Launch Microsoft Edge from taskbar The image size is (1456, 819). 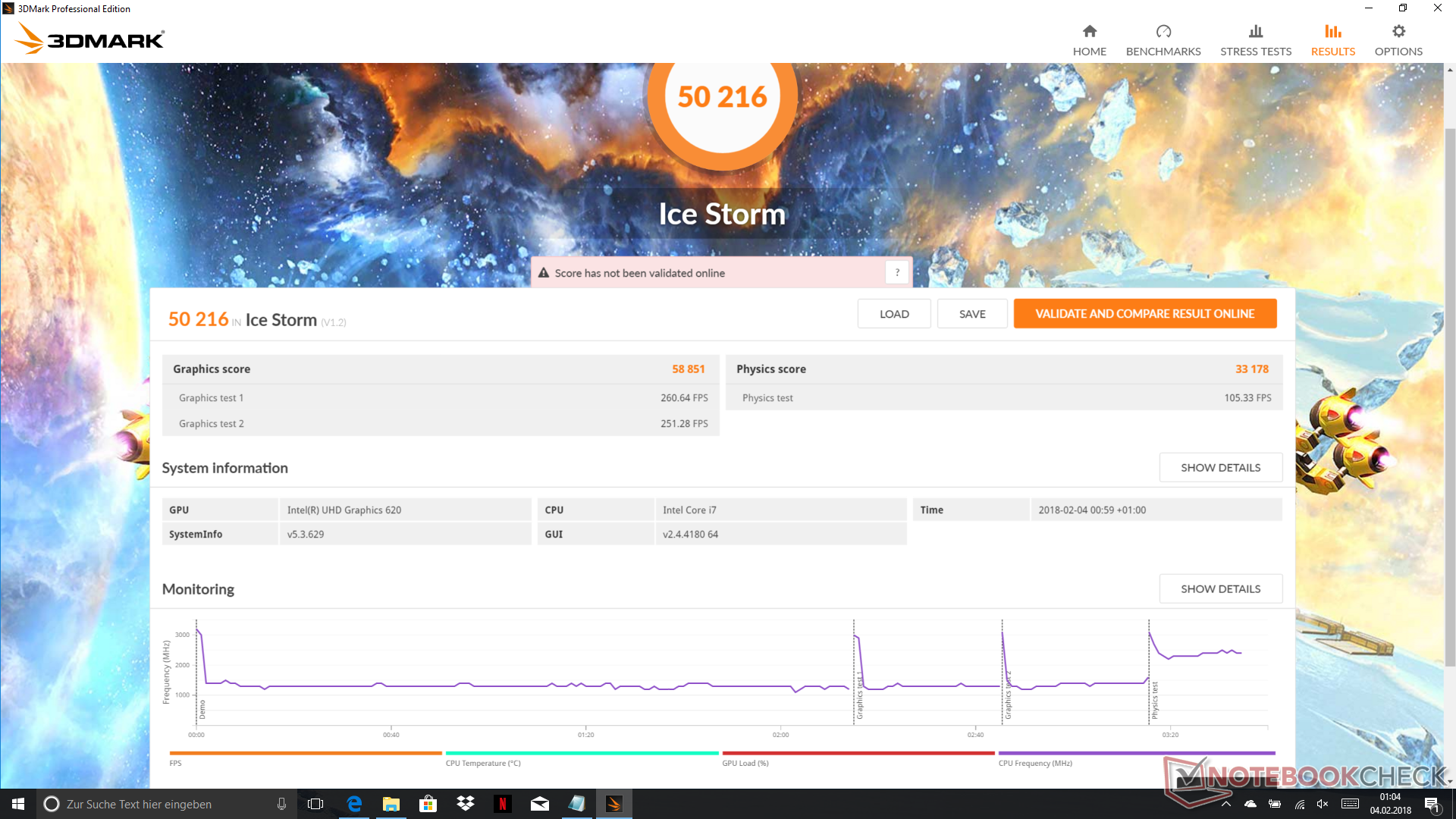354,804
